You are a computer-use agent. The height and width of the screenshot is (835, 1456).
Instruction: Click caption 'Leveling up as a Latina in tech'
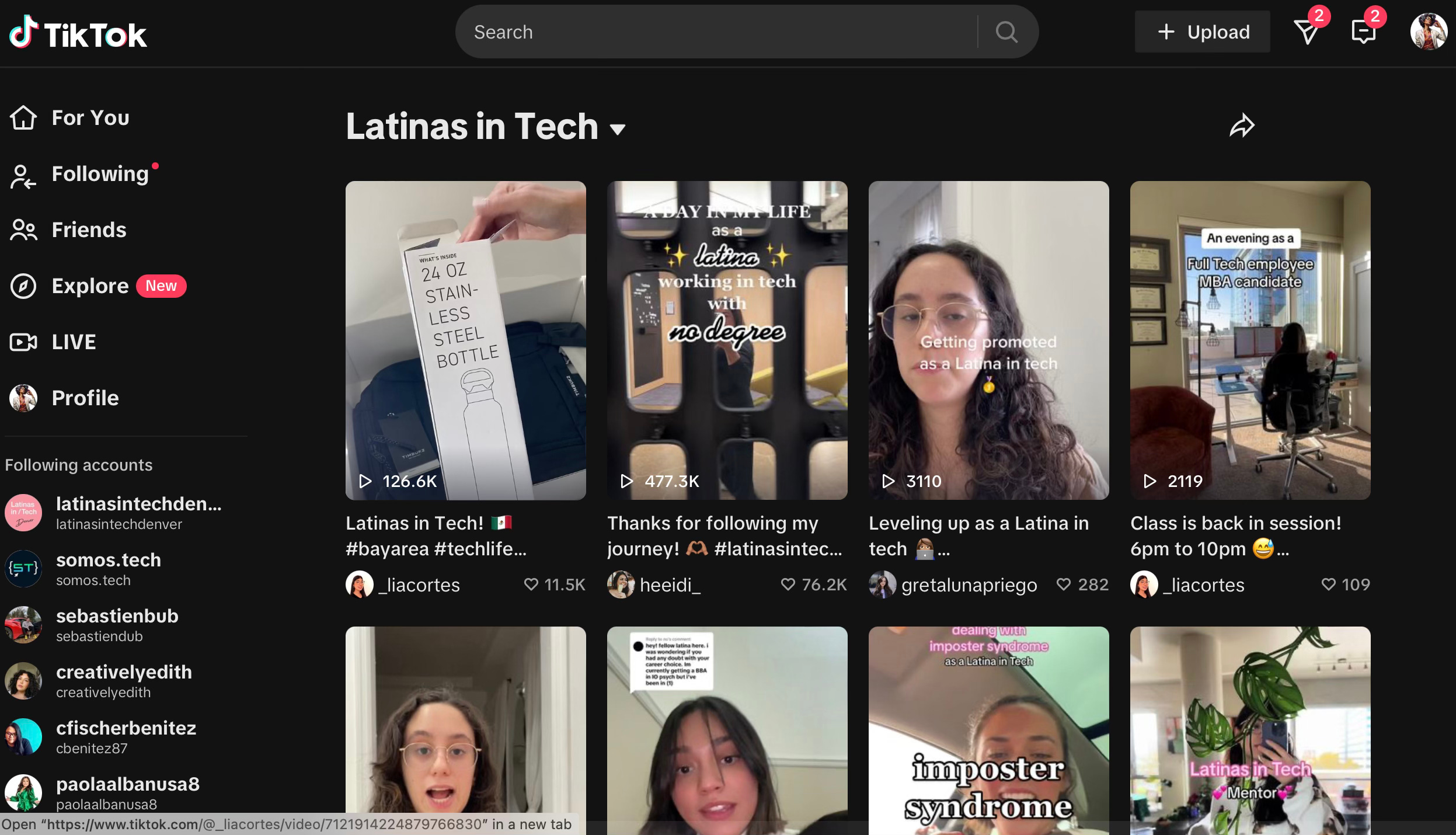979,535
